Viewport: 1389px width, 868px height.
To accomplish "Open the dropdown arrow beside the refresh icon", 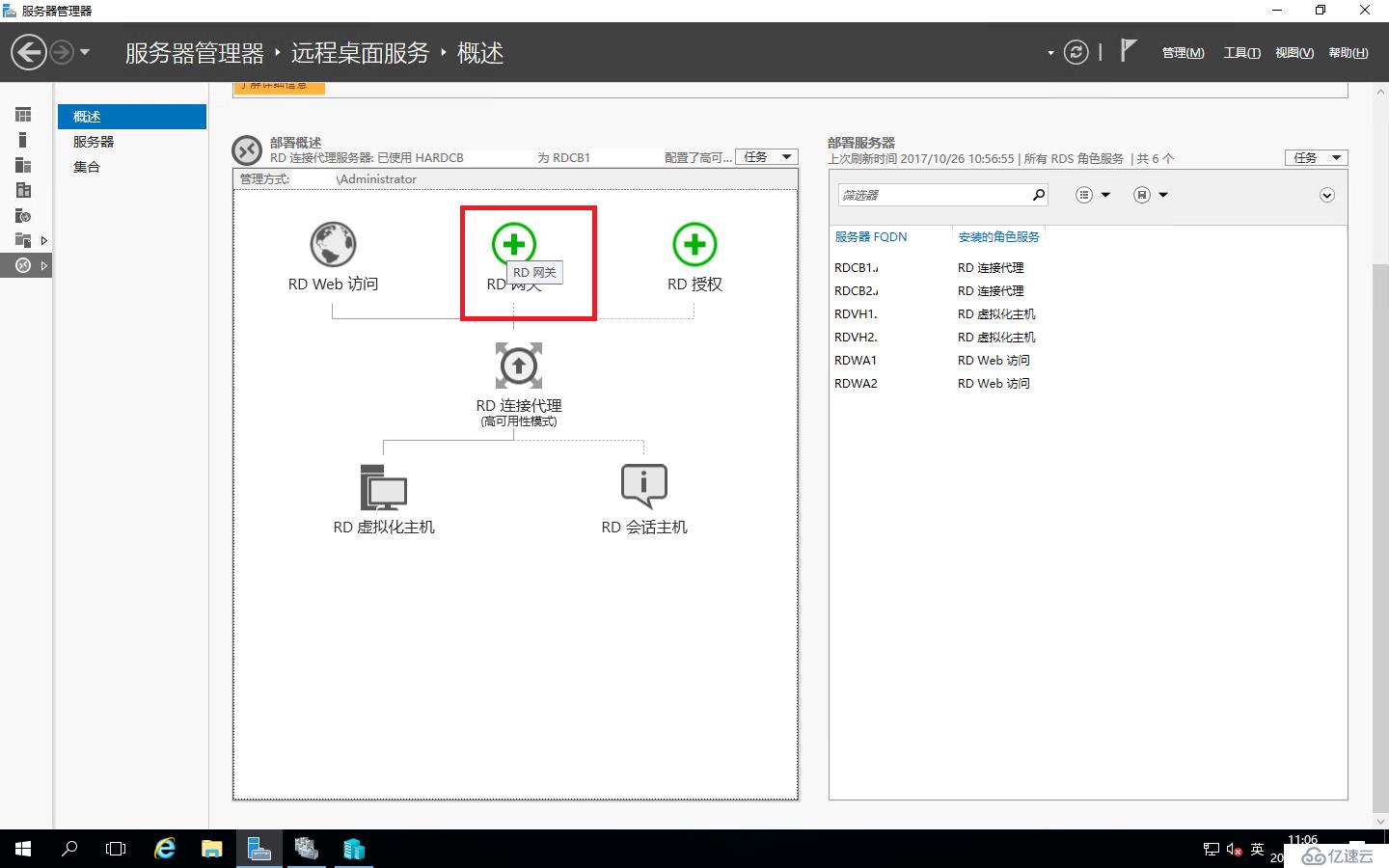I will 1050,53.
